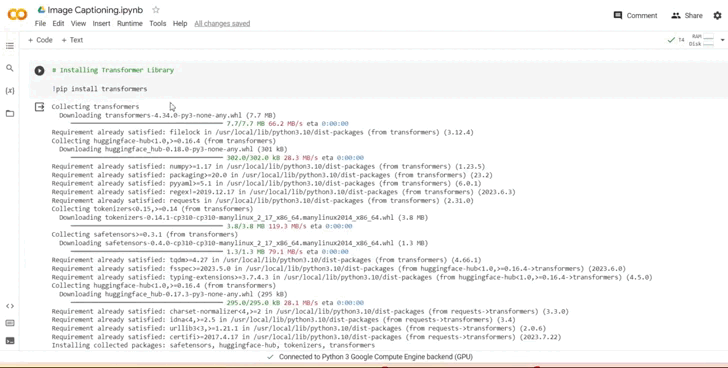Click the idna<4,>=2.5 requirement line

(284, 320)
